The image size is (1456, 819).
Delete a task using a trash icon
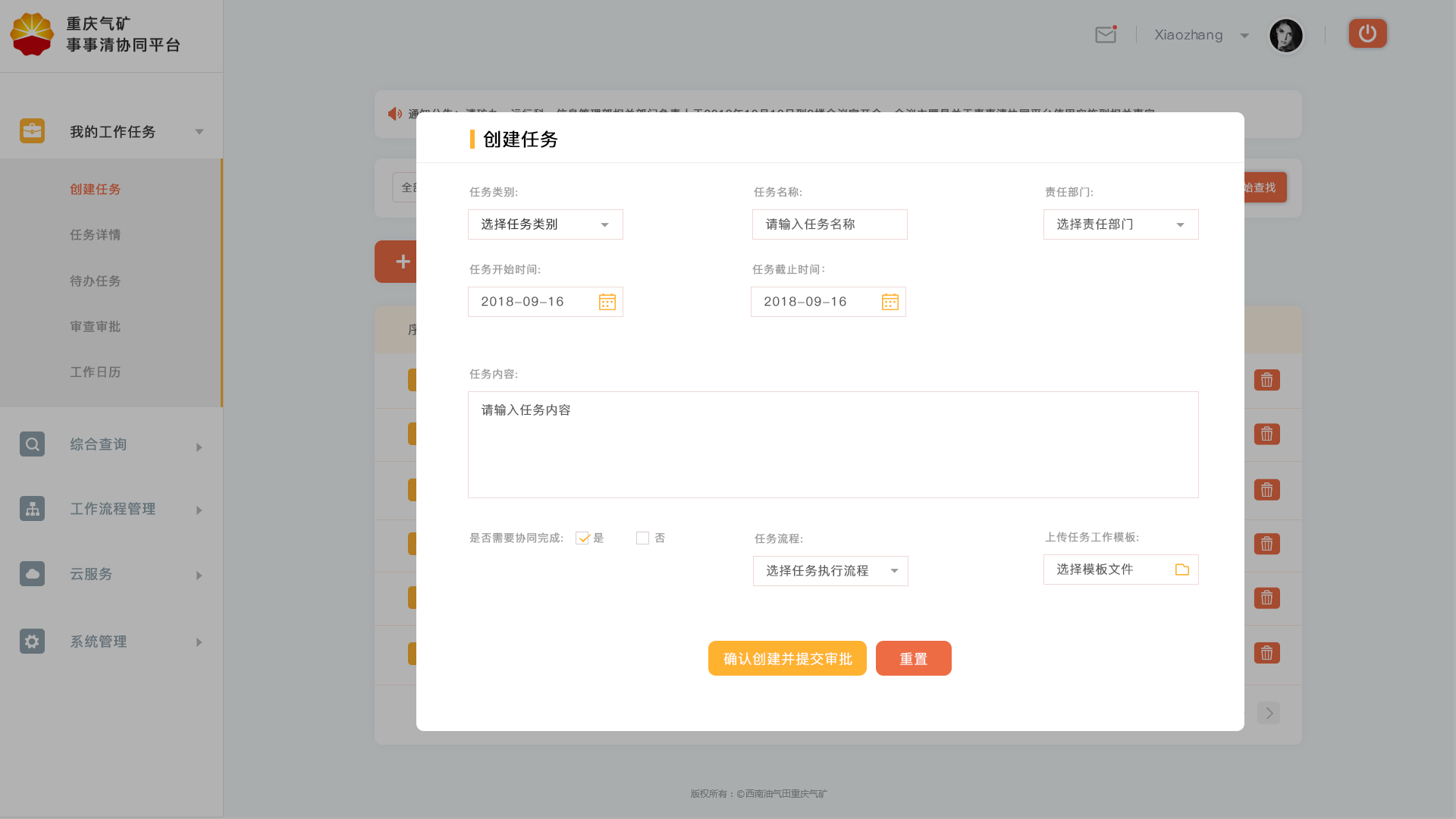click(1266, 380)
